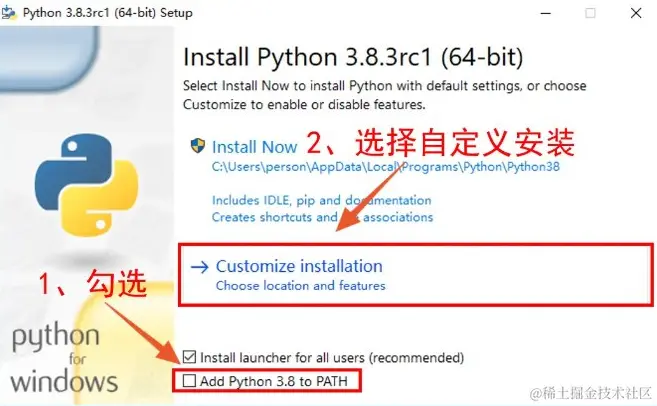
Task: Select the Install Now option
Action: [254, 147]
